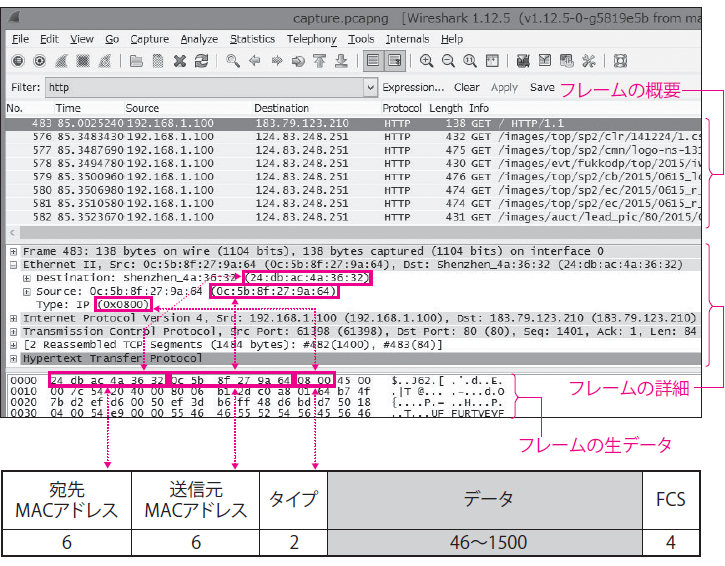Open the Internals menu
The width and height of the screenshot is (725, 566).
[x=407, y=39]
